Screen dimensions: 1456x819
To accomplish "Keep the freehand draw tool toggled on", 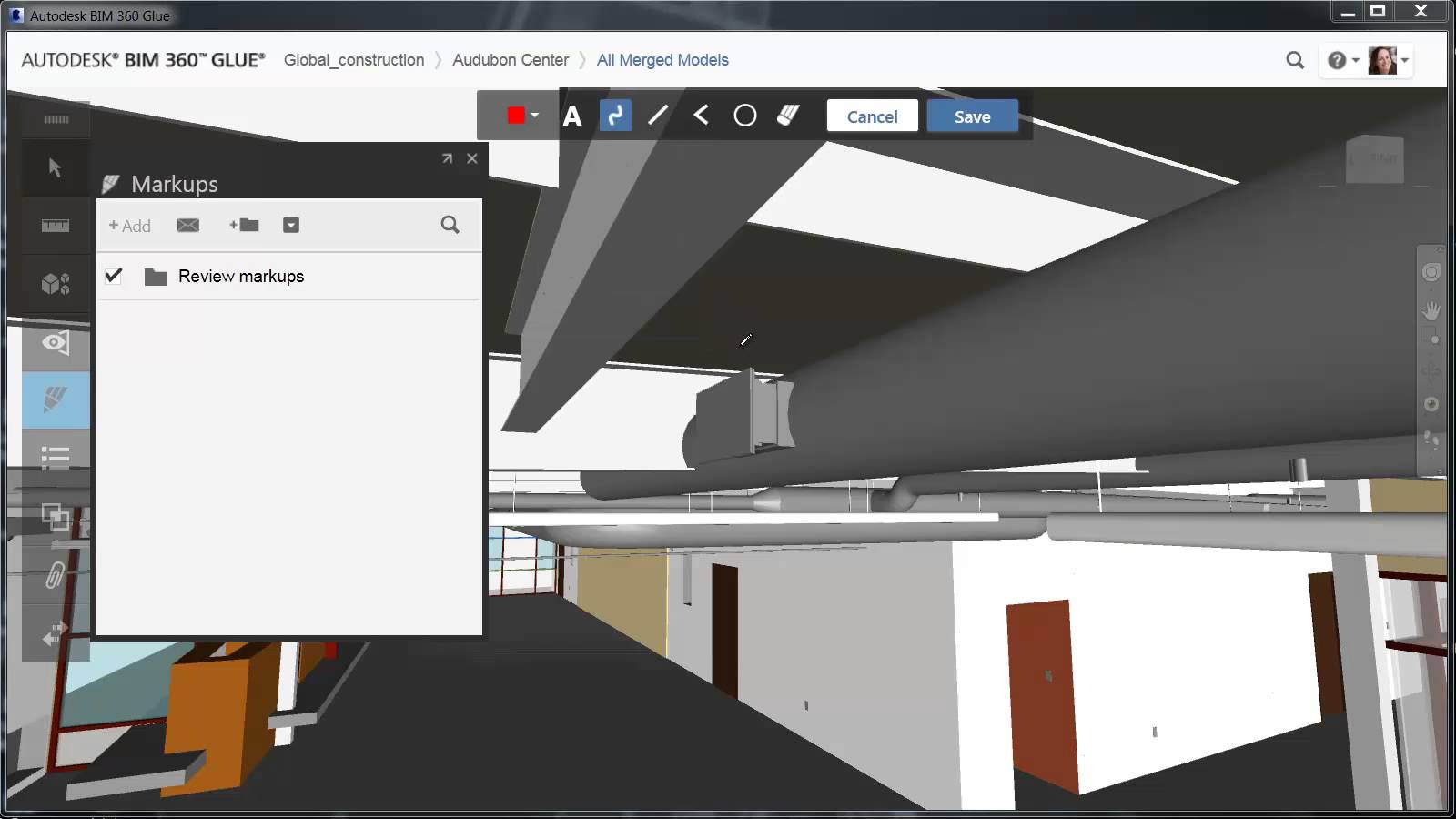I will tap(615, 116).
